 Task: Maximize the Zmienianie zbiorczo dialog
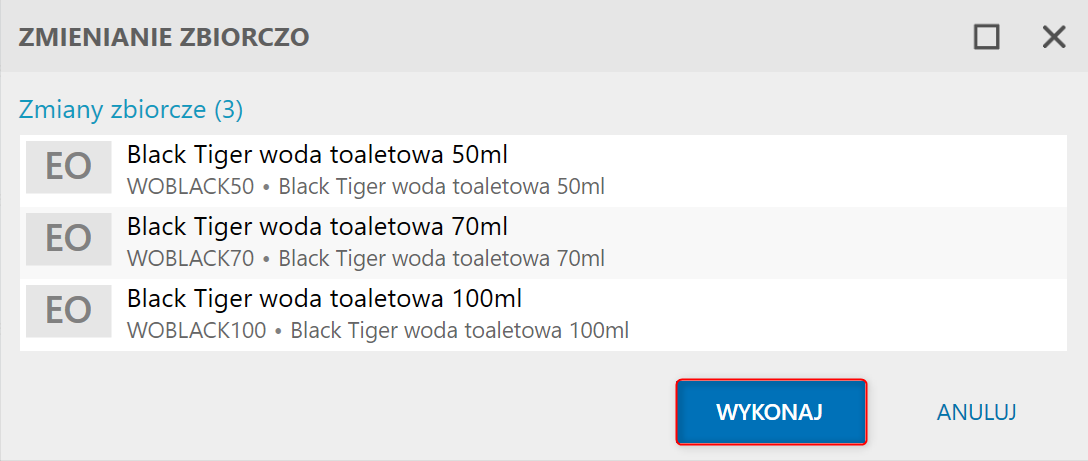pos(987,37)
